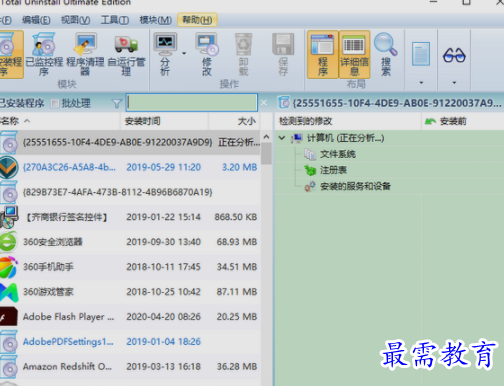Toggle the 程序 layout button
Viewport: 504px width, 386px height.
tap(322, 55)
